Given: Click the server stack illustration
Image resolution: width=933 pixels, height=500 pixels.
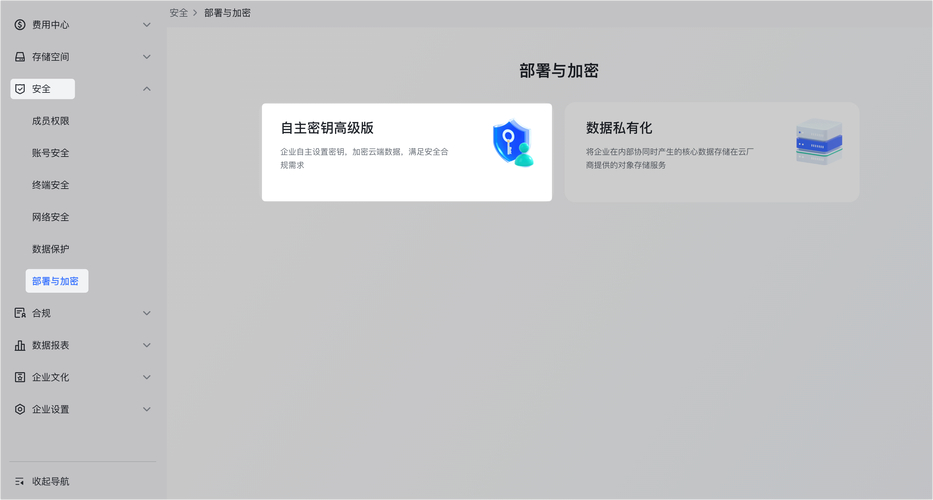Looking at the screenshot, I should click(x=819, y=142).
